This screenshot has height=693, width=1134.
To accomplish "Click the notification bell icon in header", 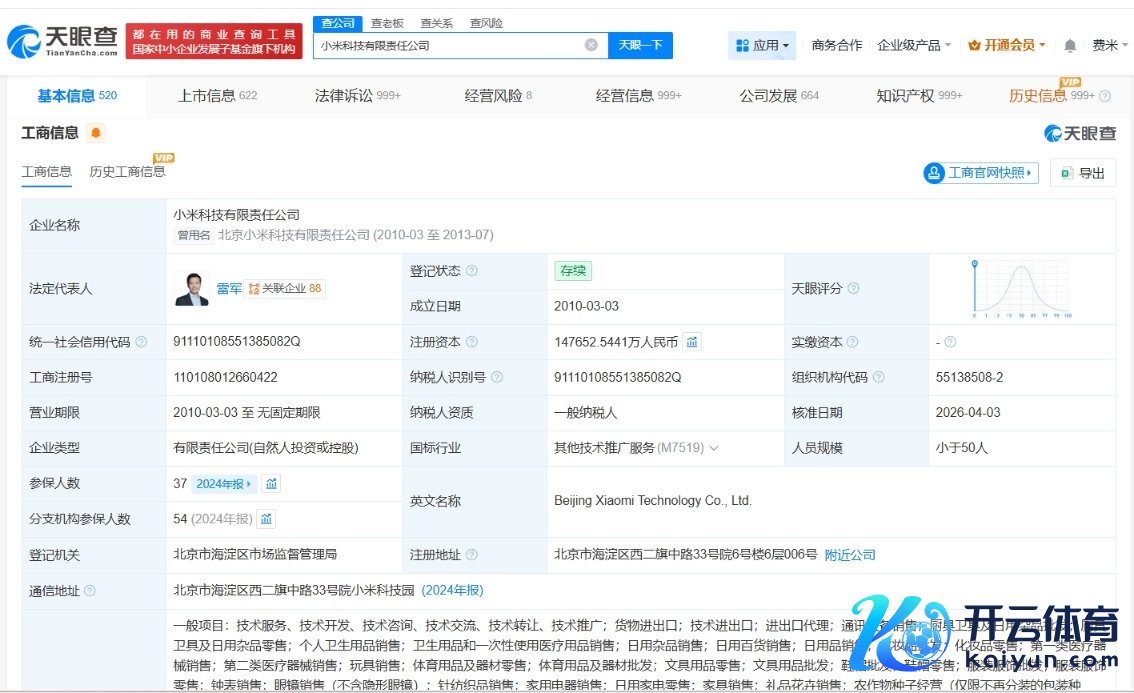I will pyautogui.click(x=1070, y=46).
